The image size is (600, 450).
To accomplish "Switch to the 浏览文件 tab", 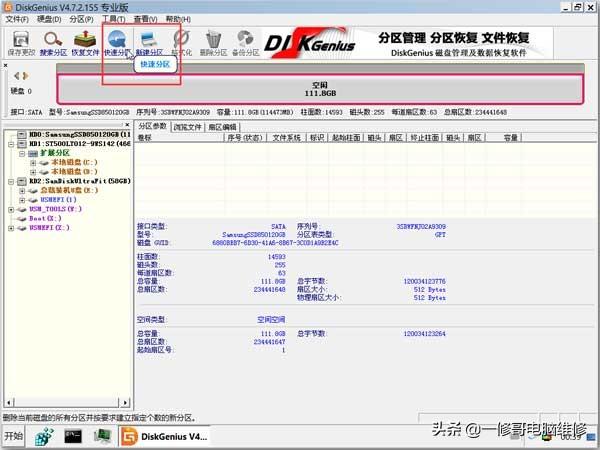I will coord(188,127).
